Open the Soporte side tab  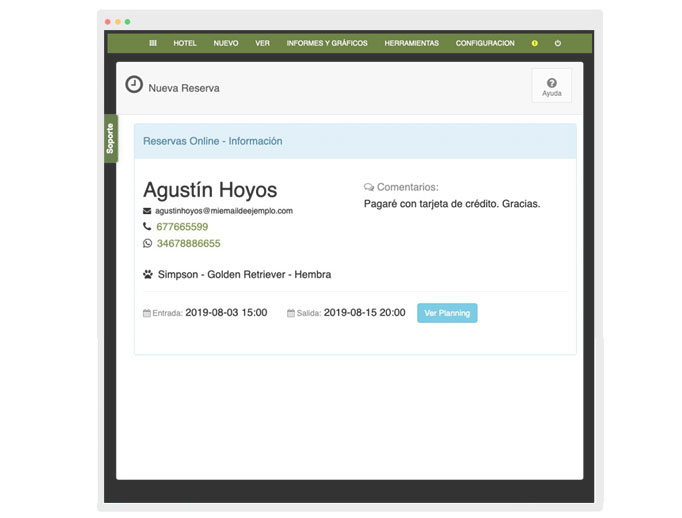click(x=110, y=139)
